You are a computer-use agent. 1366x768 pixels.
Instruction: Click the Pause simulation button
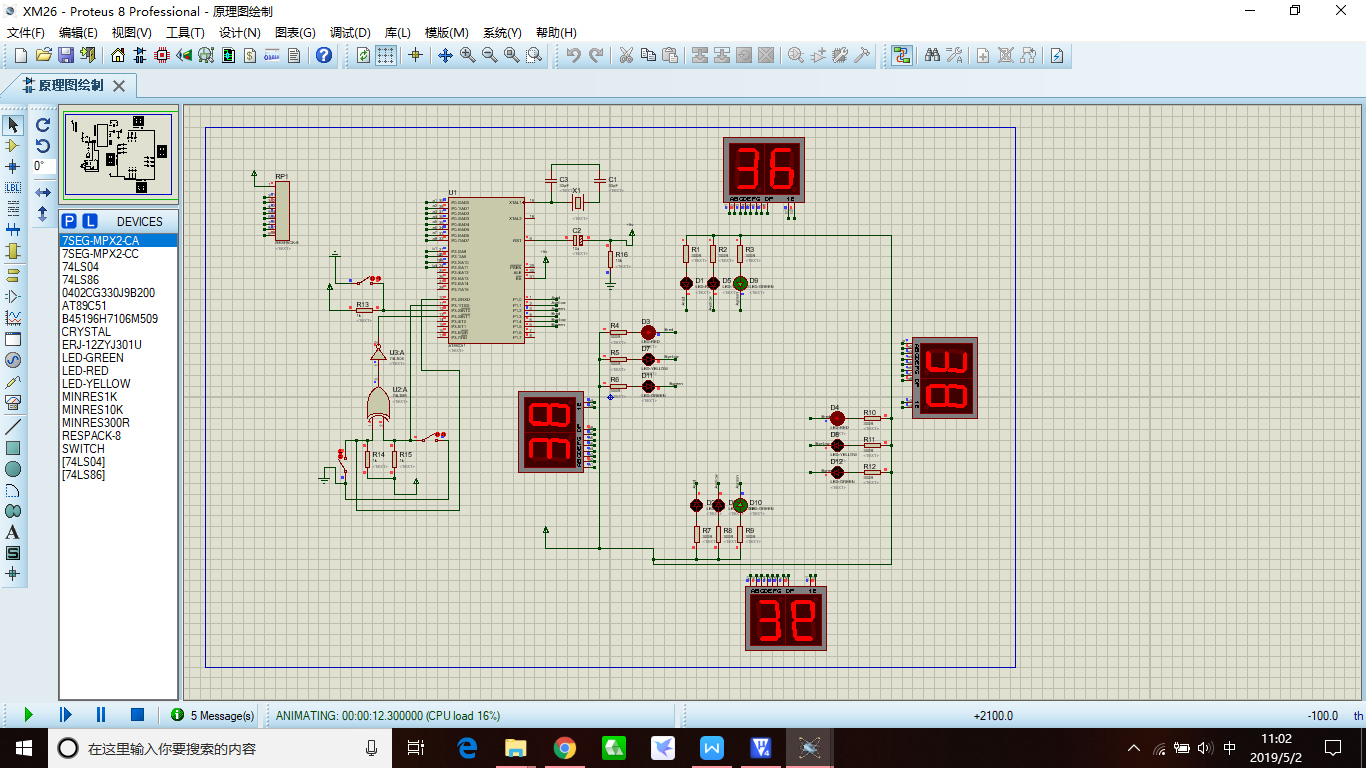101,715
